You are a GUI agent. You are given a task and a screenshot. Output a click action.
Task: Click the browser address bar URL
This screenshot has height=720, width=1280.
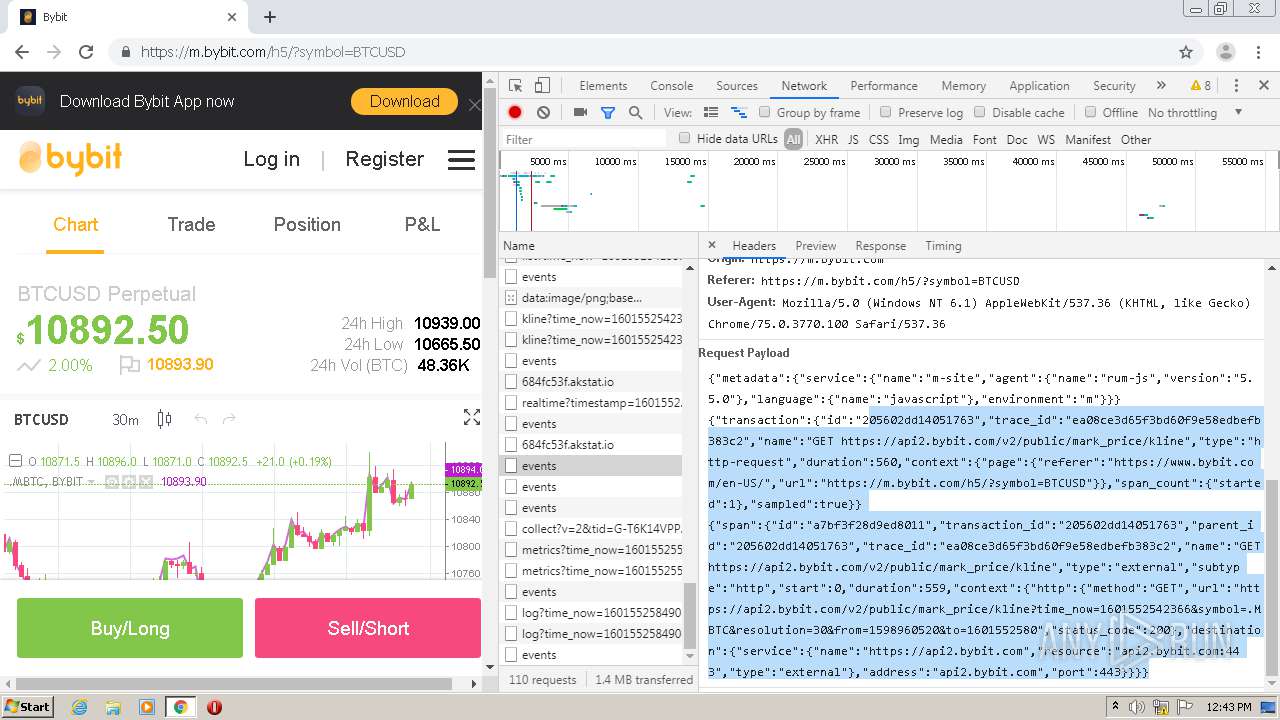(x=273, y=52)
